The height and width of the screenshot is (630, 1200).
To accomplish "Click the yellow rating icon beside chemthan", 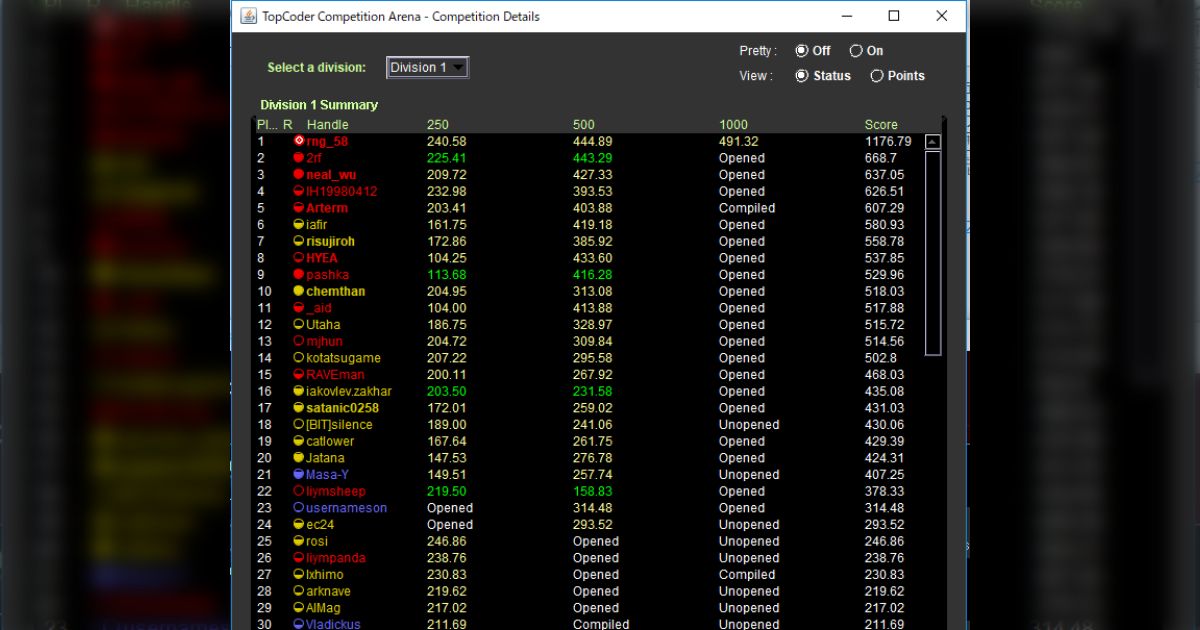I will click(298, 291).
